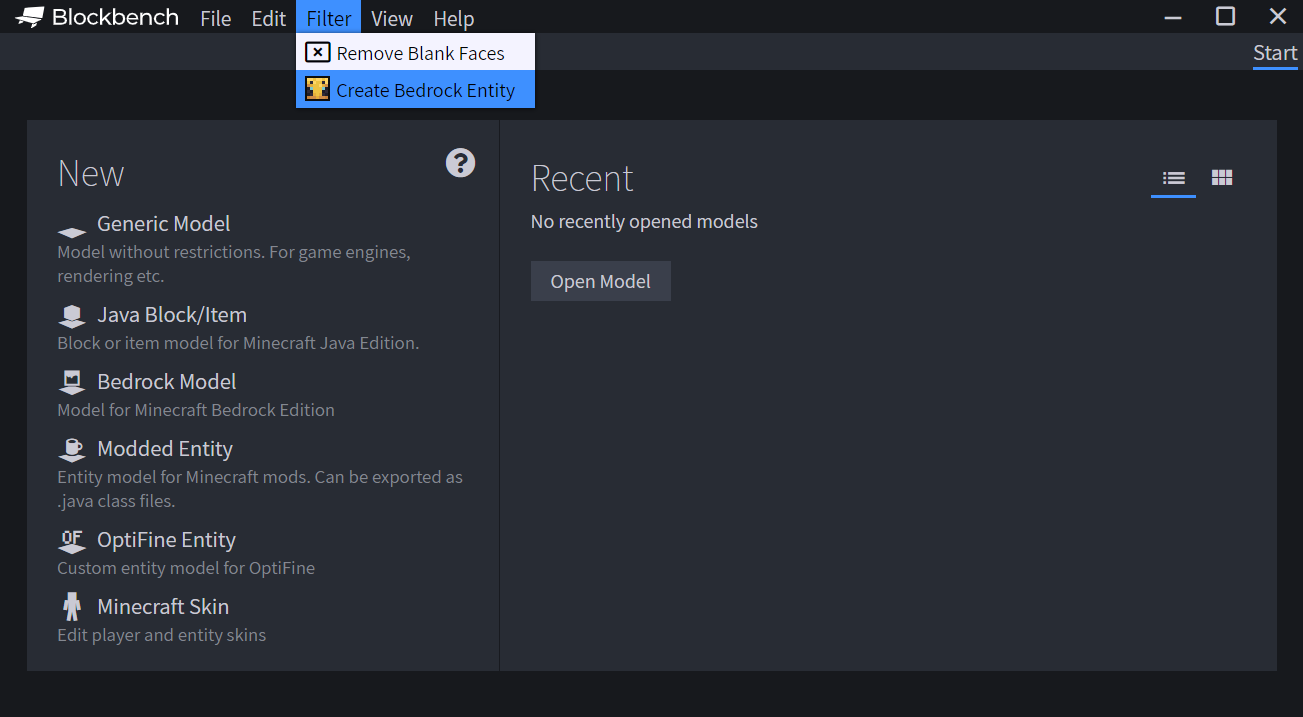
Task: Close the Filter menu
Action: (x=329, y=18)
